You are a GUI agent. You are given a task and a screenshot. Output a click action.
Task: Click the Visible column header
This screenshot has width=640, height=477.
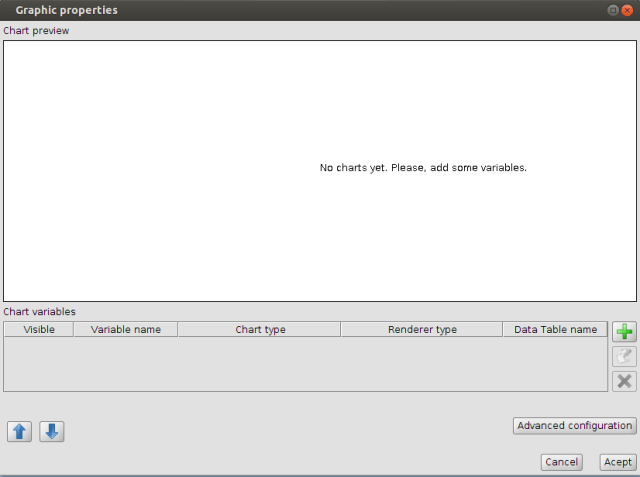(x=39, y=329)
